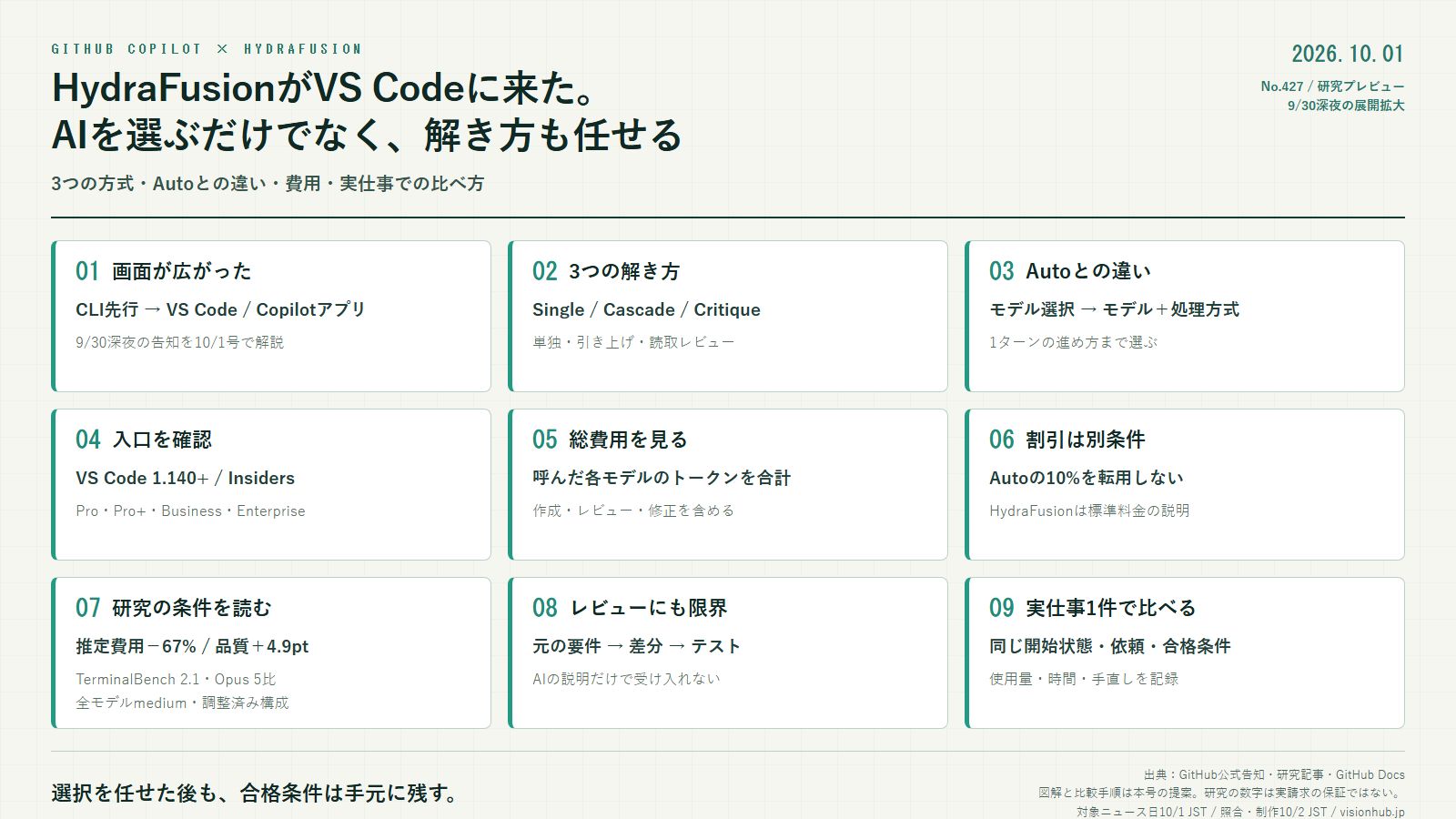Image resolution: width=1456 pixels, height=819 pixels.
Task: Open card 05 総費用を見る
Action: click(x=728, y=484)
